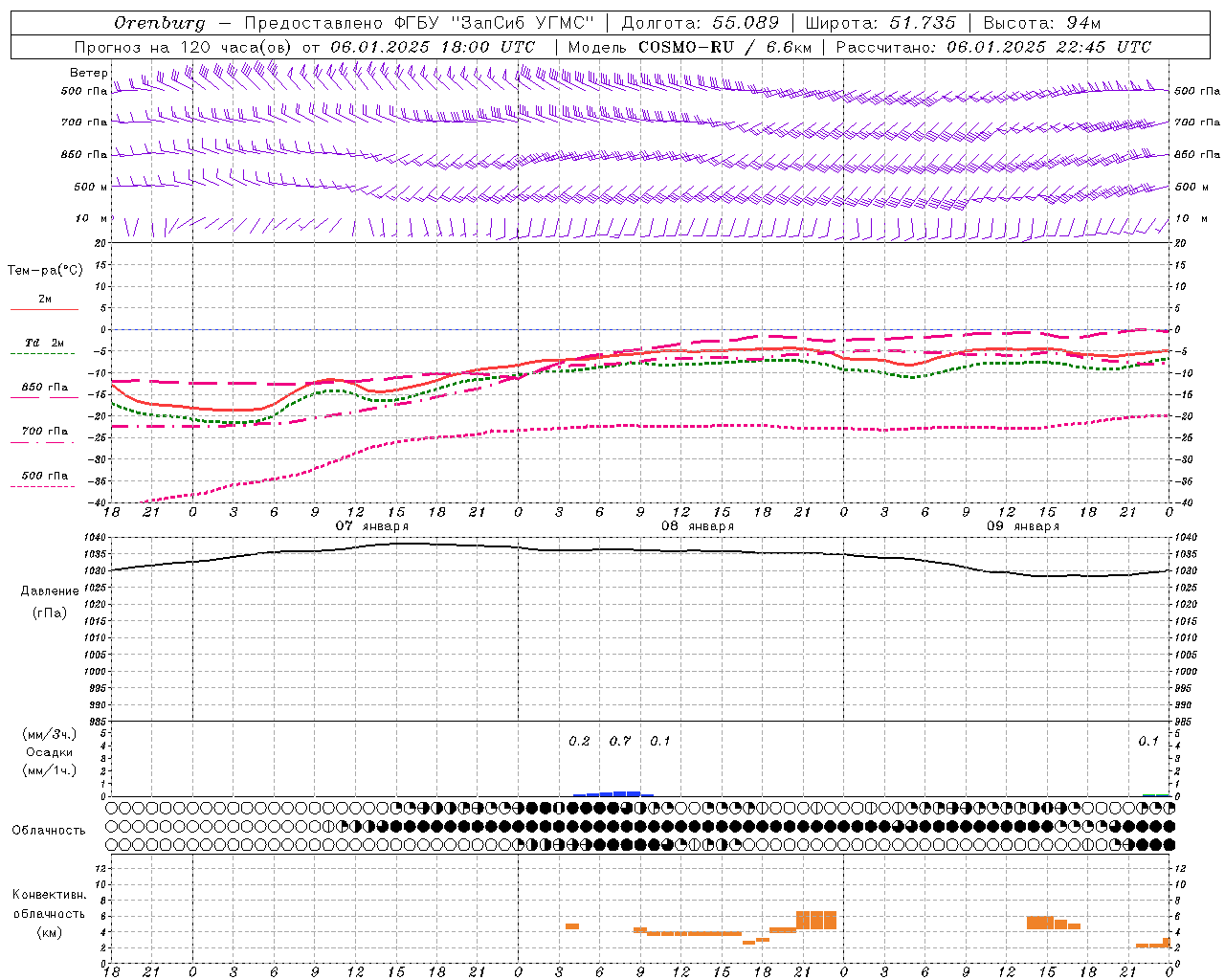This screenshot has height=980, width=1225.
Task: Click the 09 января date label
Action: (x=1023, y=526)
